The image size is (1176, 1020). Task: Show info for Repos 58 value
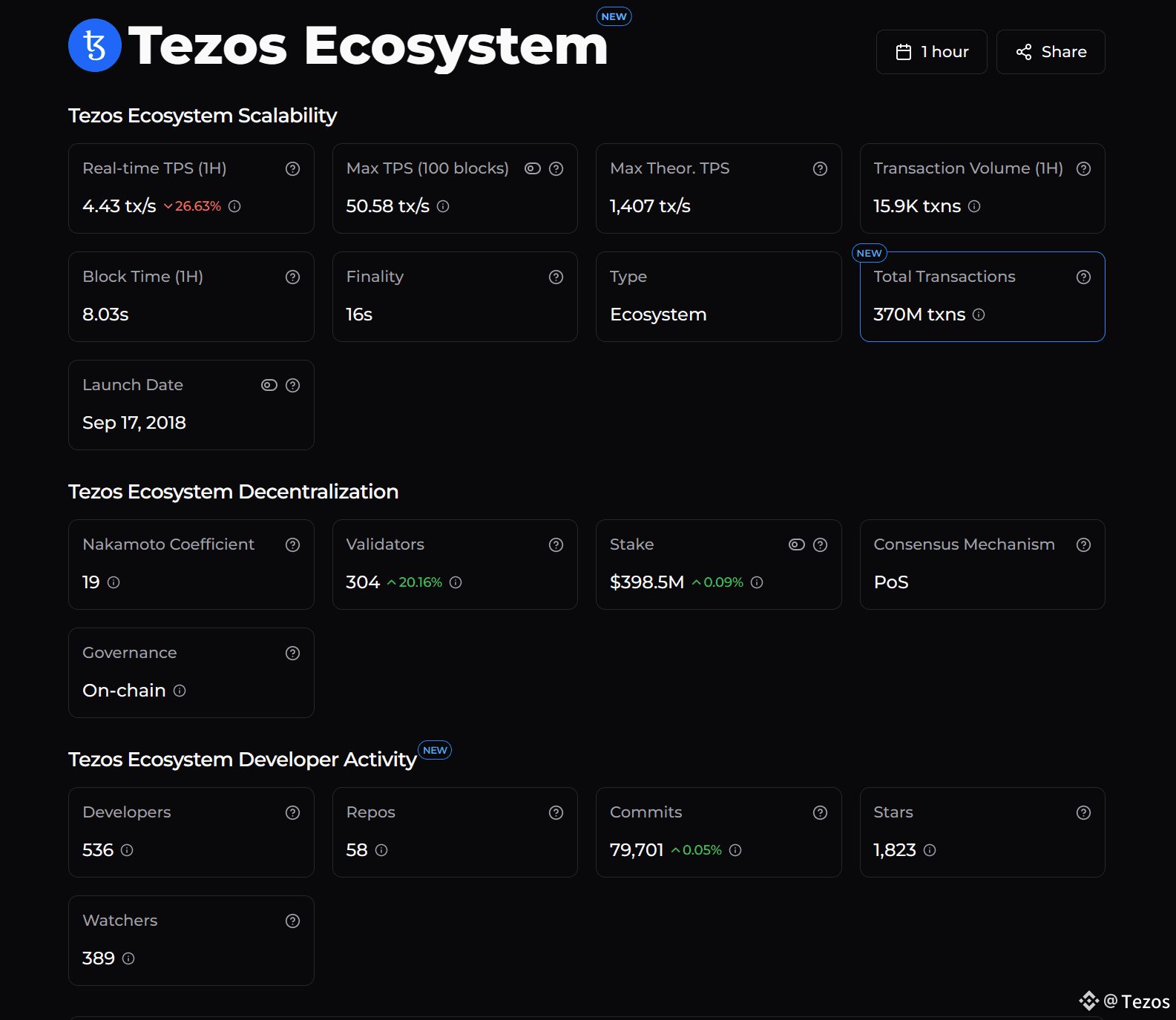pos(381,850)
